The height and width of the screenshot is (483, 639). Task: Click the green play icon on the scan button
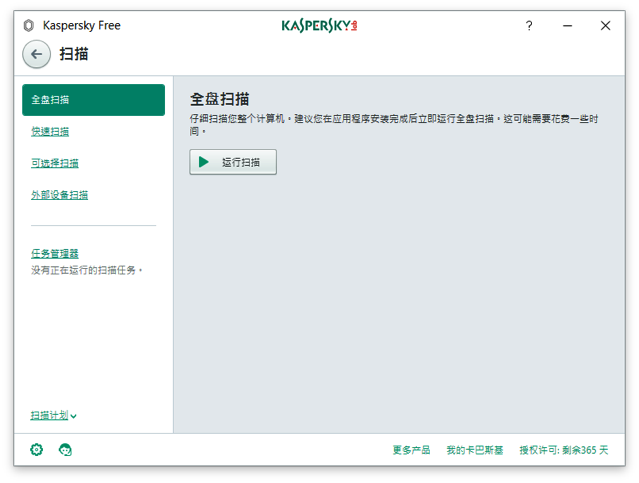(203, 162)
